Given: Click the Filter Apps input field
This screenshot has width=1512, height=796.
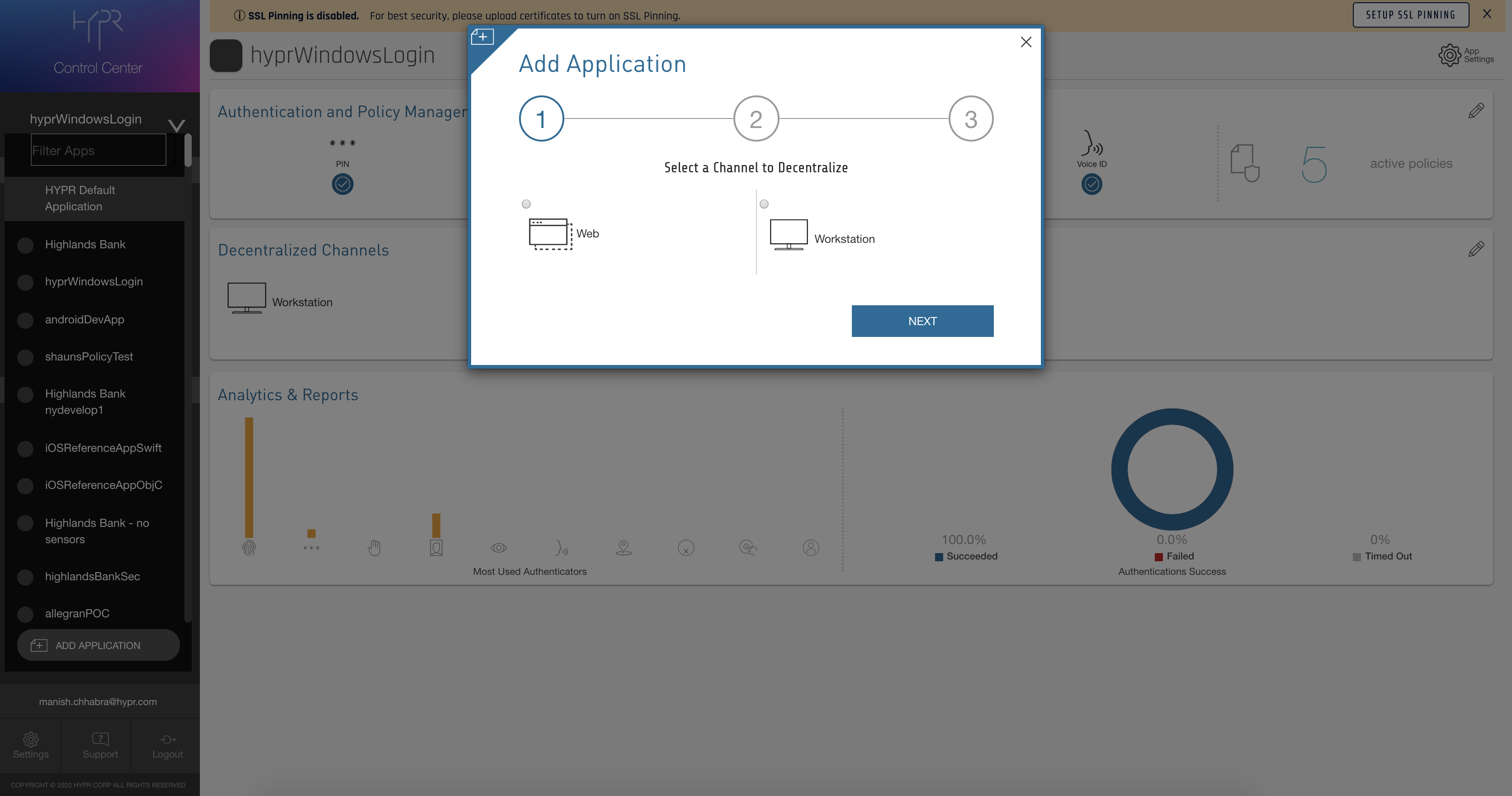Looking at the screenshot, I should coord(99,150).
